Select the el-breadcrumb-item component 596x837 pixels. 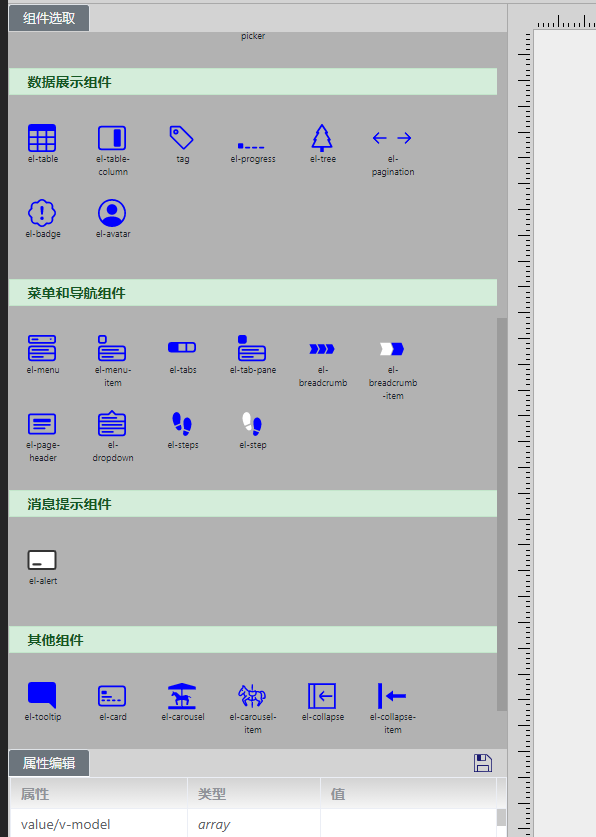pyautogui.click(x=392, y=349)
